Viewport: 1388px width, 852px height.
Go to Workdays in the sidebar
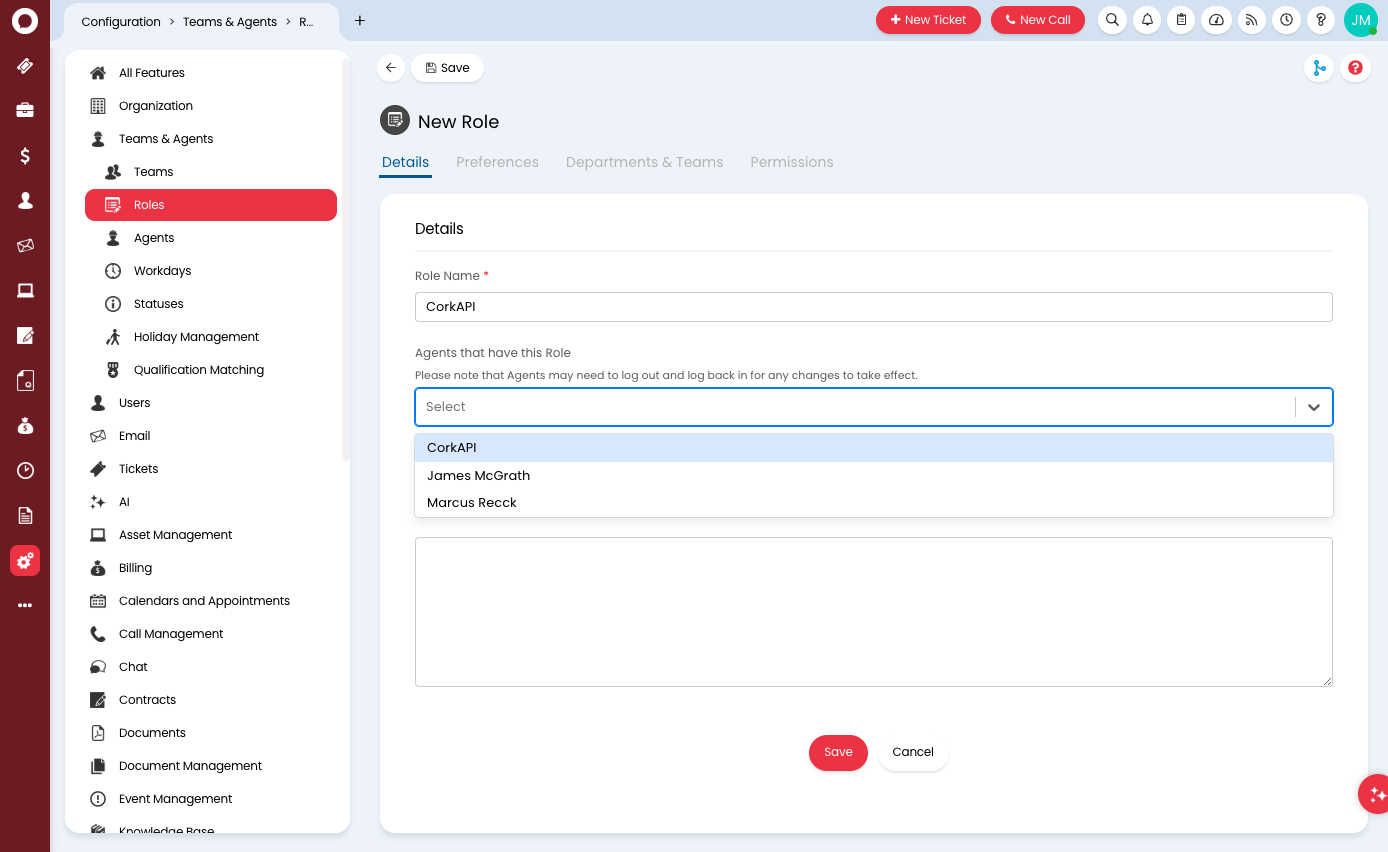tap(211, 271)
